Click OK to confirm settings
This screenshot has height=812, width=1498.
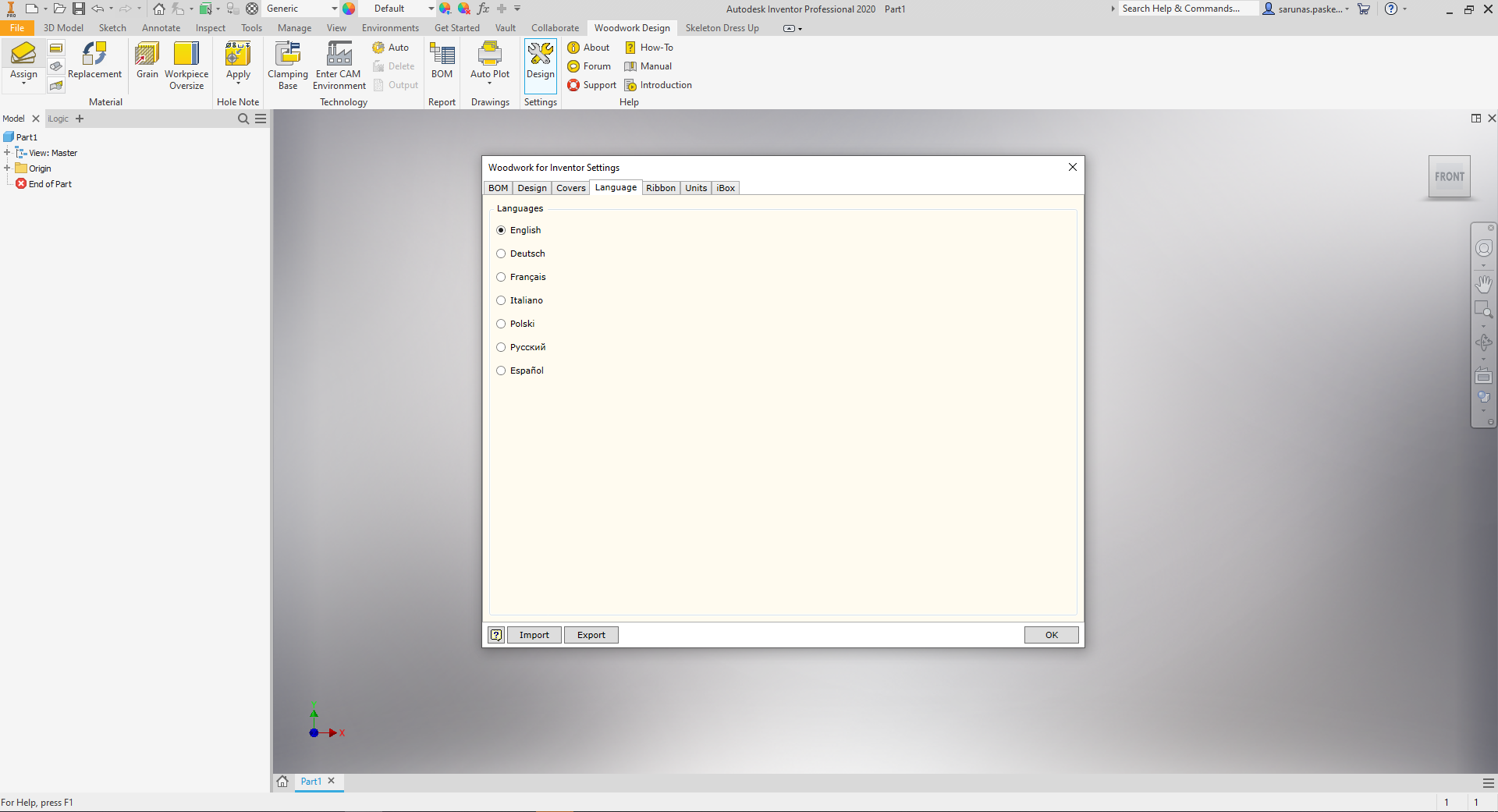[x=1051, y=635]
